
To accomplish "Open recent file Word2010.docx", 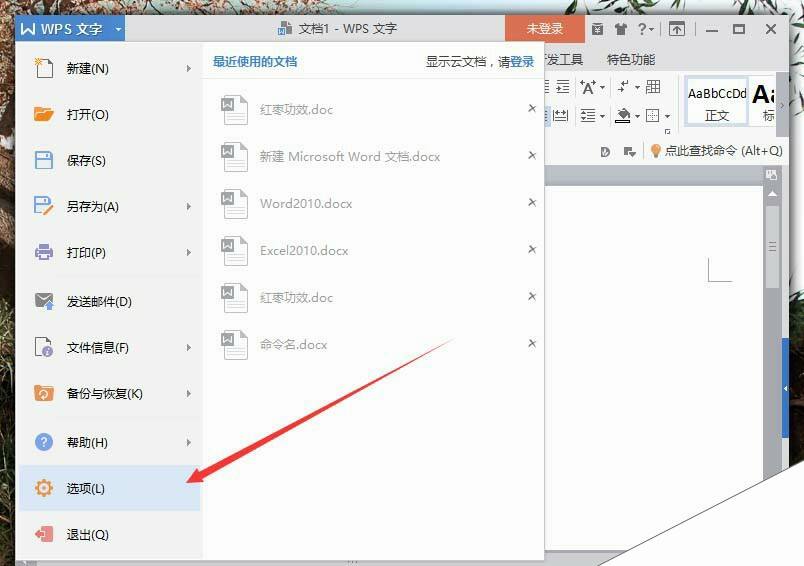I will pyautogui.click(x=306, y=204).
